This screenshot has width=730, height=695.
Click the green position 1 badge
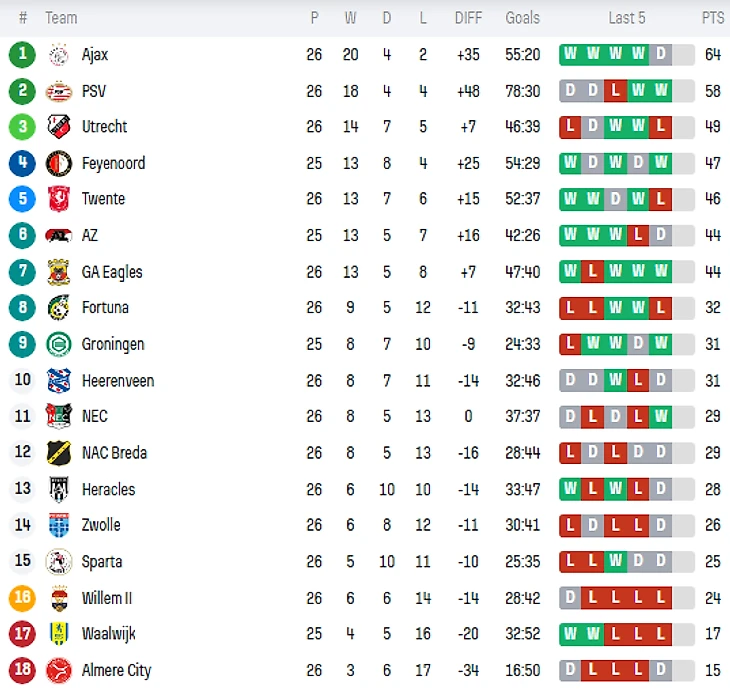coord(22,54)
